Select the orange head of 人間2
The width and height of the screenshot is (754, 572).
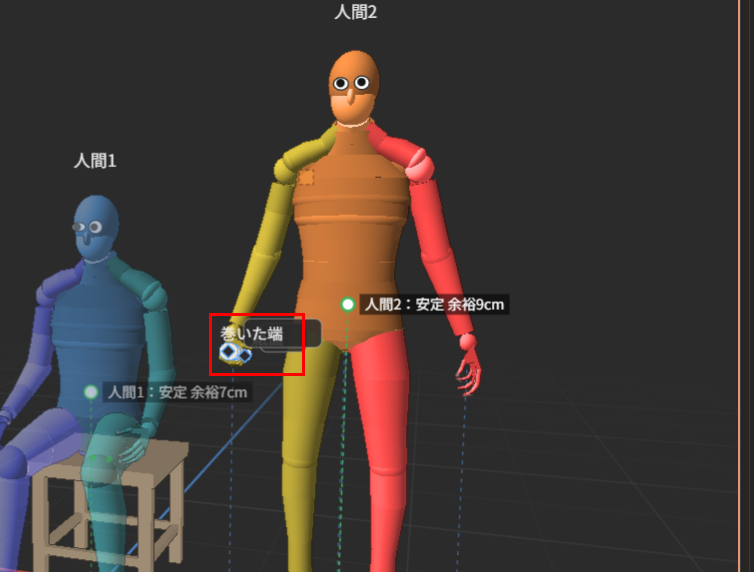[353, 87]
